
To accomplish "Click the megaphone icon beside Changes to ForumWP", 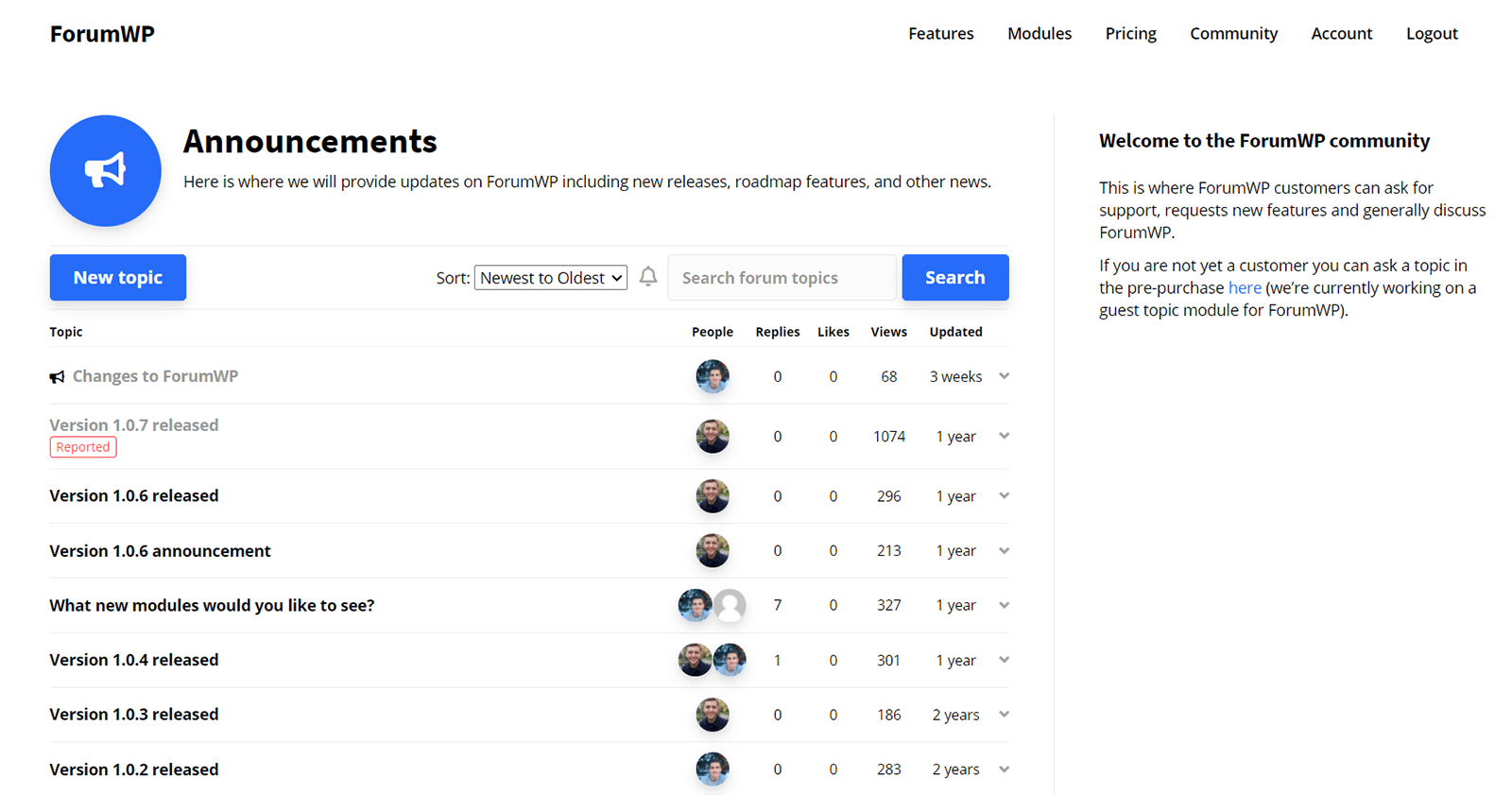I will click(x=58, y=377).
